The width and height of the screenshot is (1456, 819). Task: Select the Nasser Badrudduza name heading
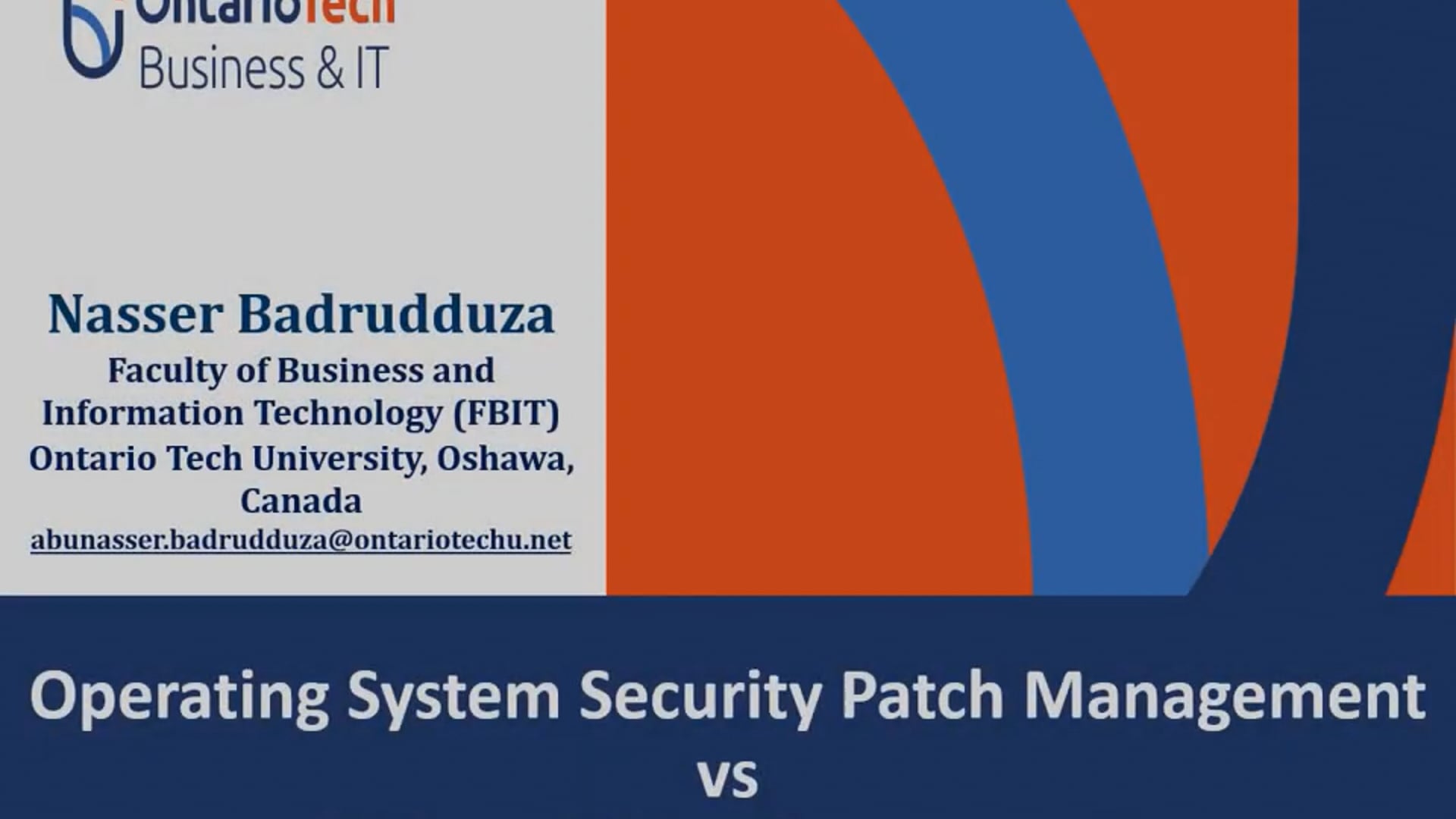click(x=300, y=312)
